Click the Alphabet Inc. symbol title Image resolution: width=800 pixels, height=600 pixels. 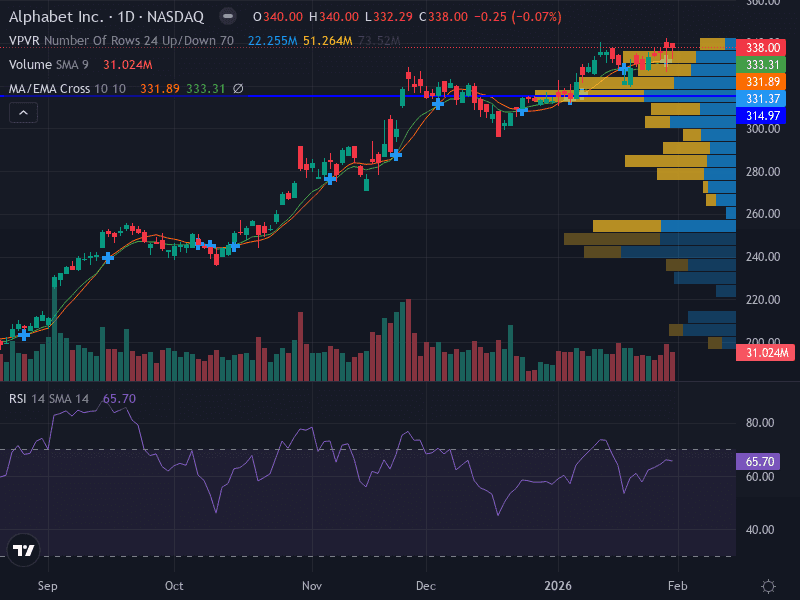pyautogui.click(x=106, y=17)
